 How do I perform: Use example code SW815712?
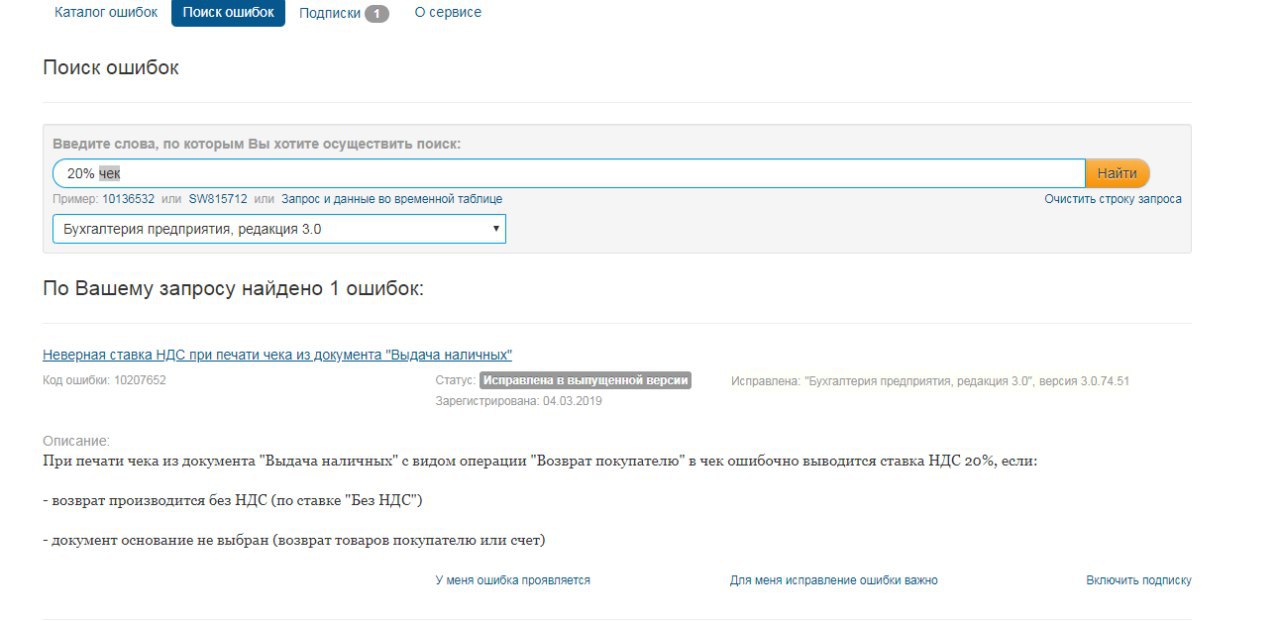pos(218,199)
